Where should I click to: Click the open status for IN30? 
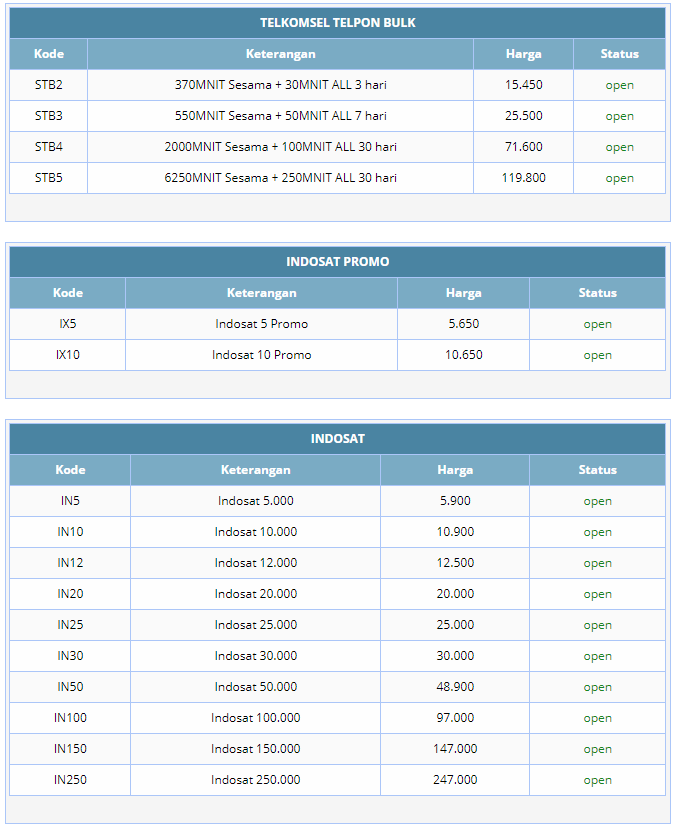(x=597, y=656)
